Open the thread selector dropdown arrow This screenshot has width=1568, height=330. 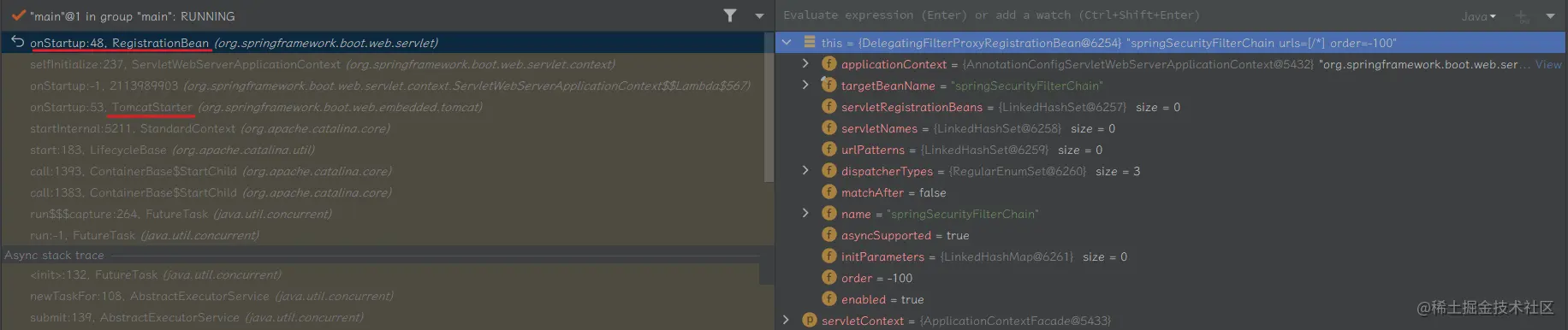point(759,16)
